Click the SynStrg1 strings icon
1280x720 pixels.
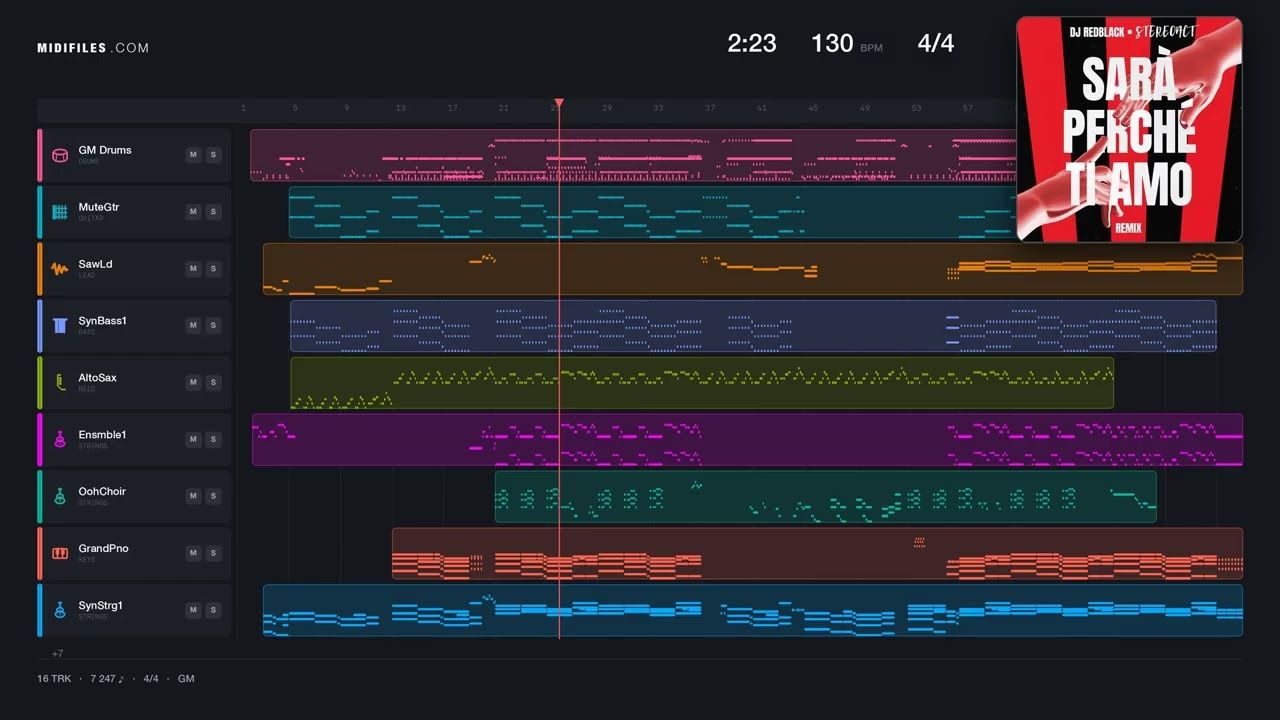click(60, 611)
